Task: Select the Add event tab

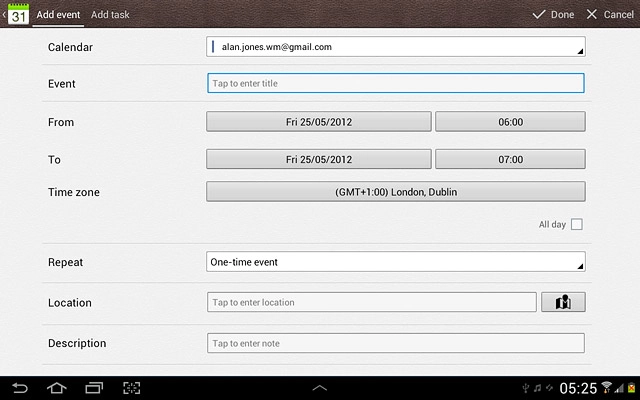Action: (x=58, y=15)
